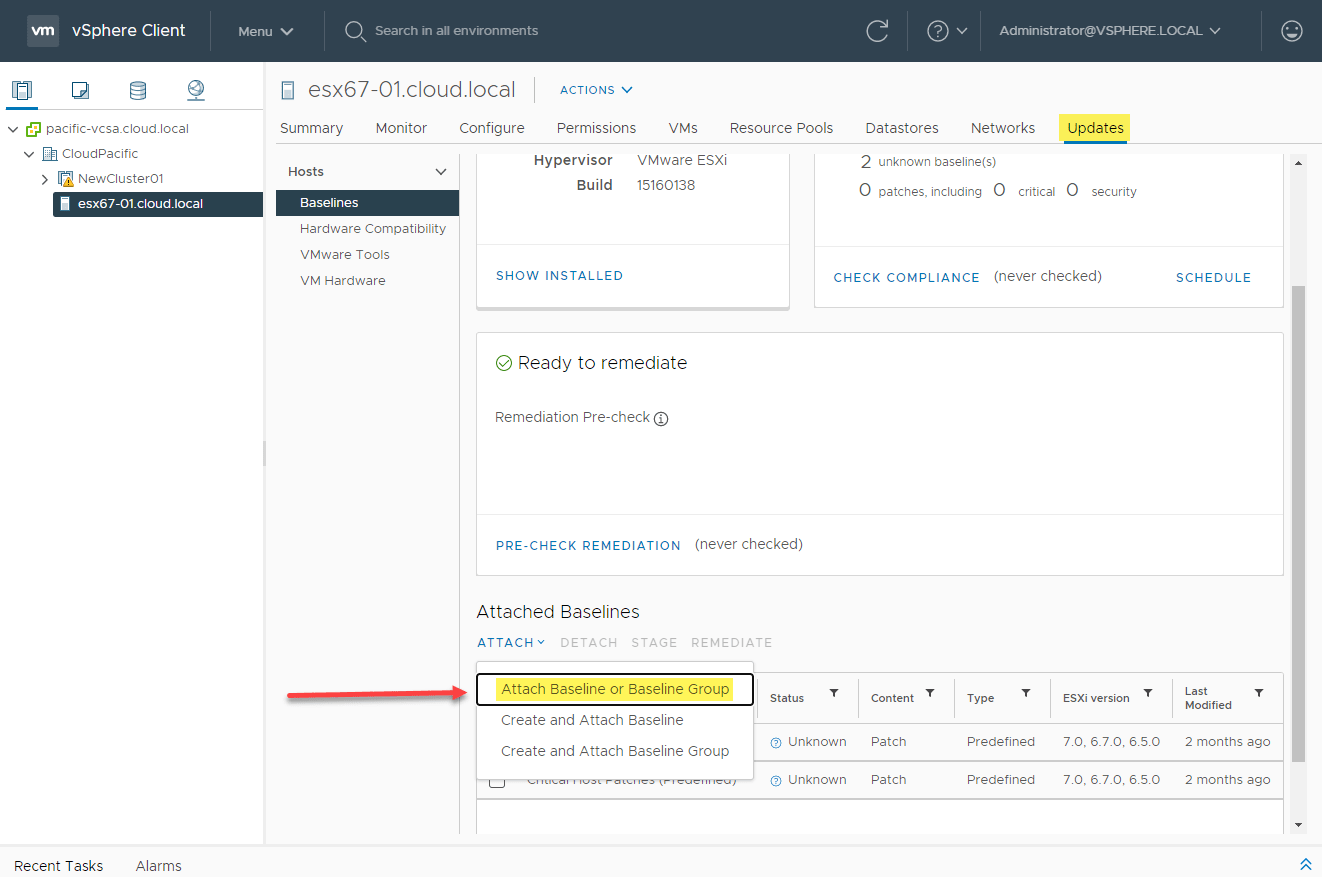Click the vertical scrollbar thumb

[1298, 523]
